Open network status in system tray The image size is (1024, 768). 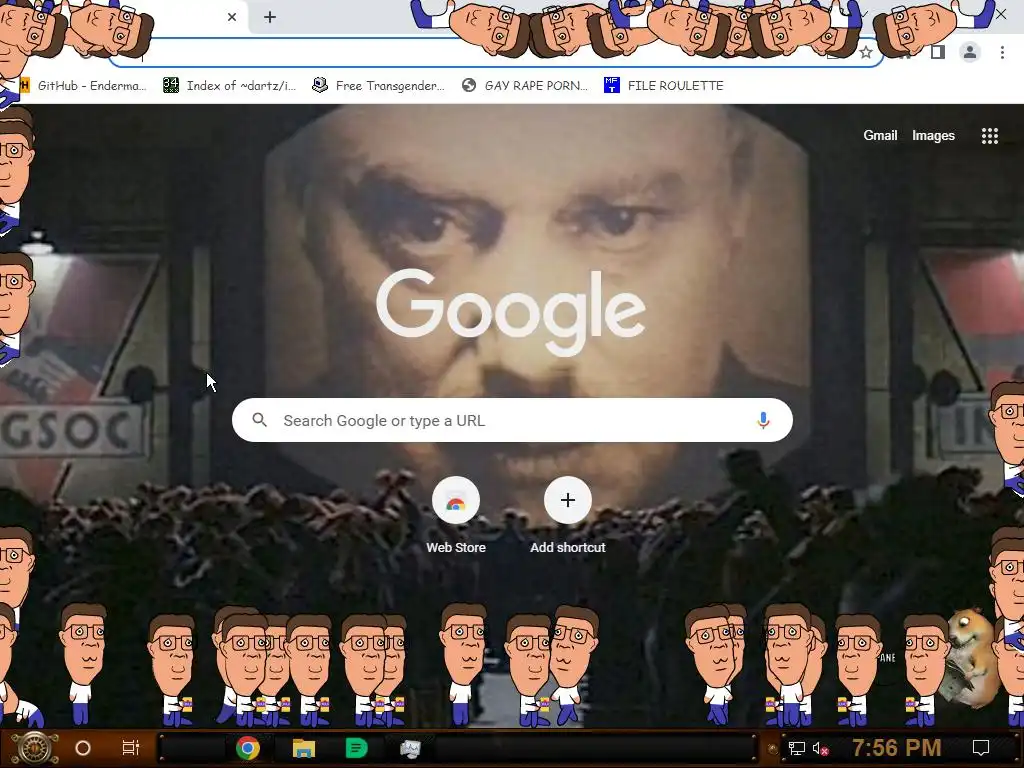pos(797,748)
